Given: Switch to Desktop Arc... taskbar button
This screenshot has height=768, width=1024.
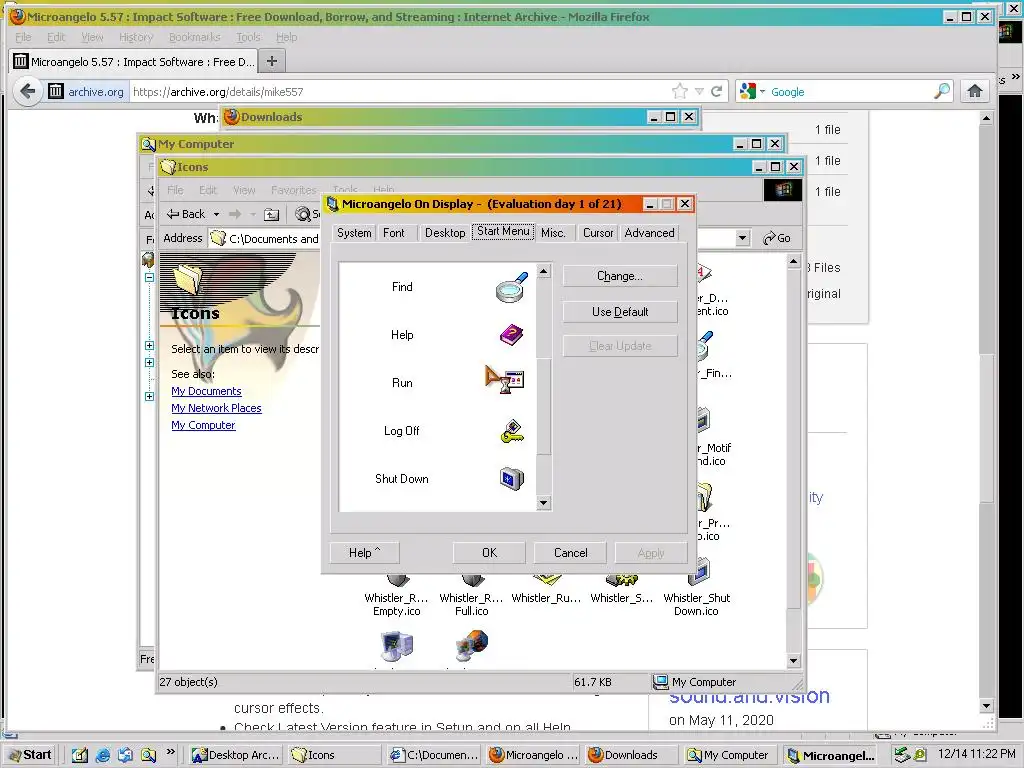Looking at the screenshot, I should 236,755.
